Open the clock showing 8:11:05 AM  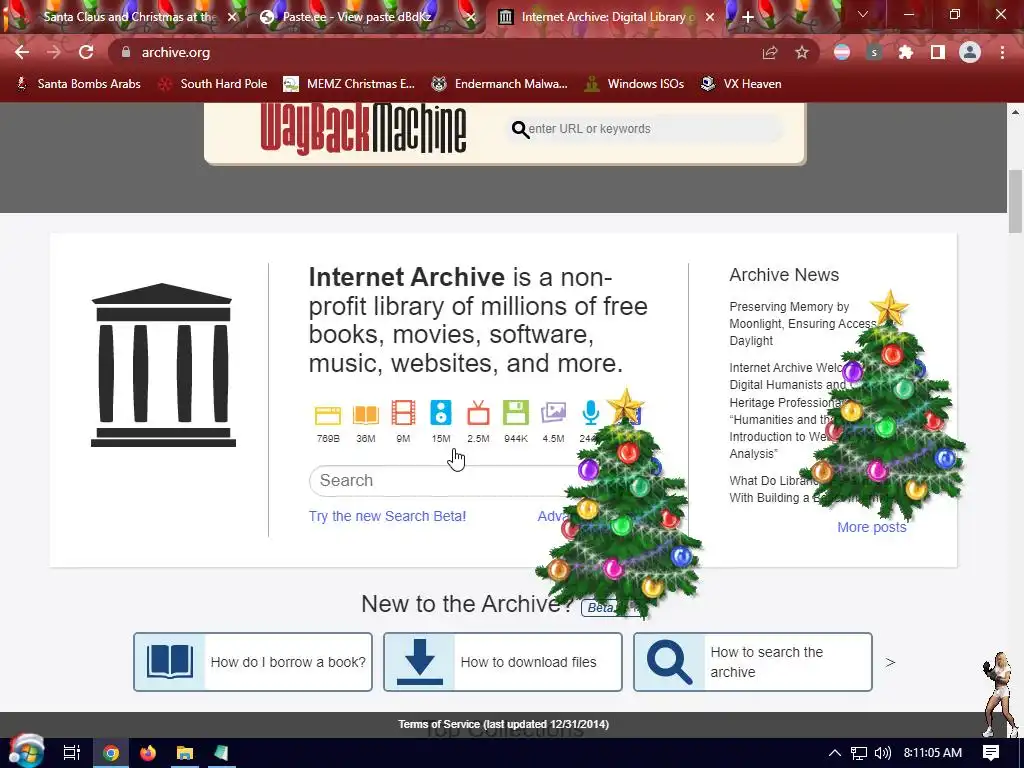click(x=933, y=753)
